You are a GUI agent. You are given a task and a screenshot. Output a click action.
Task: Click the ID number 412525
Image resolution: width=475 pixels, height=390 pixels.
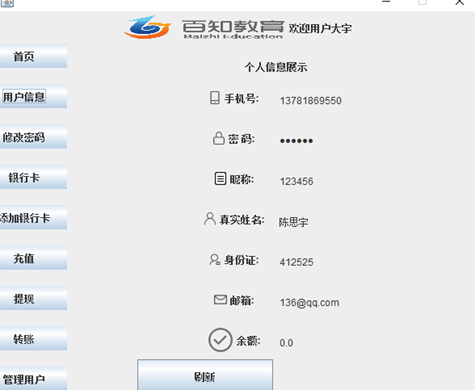click(296, 262)
